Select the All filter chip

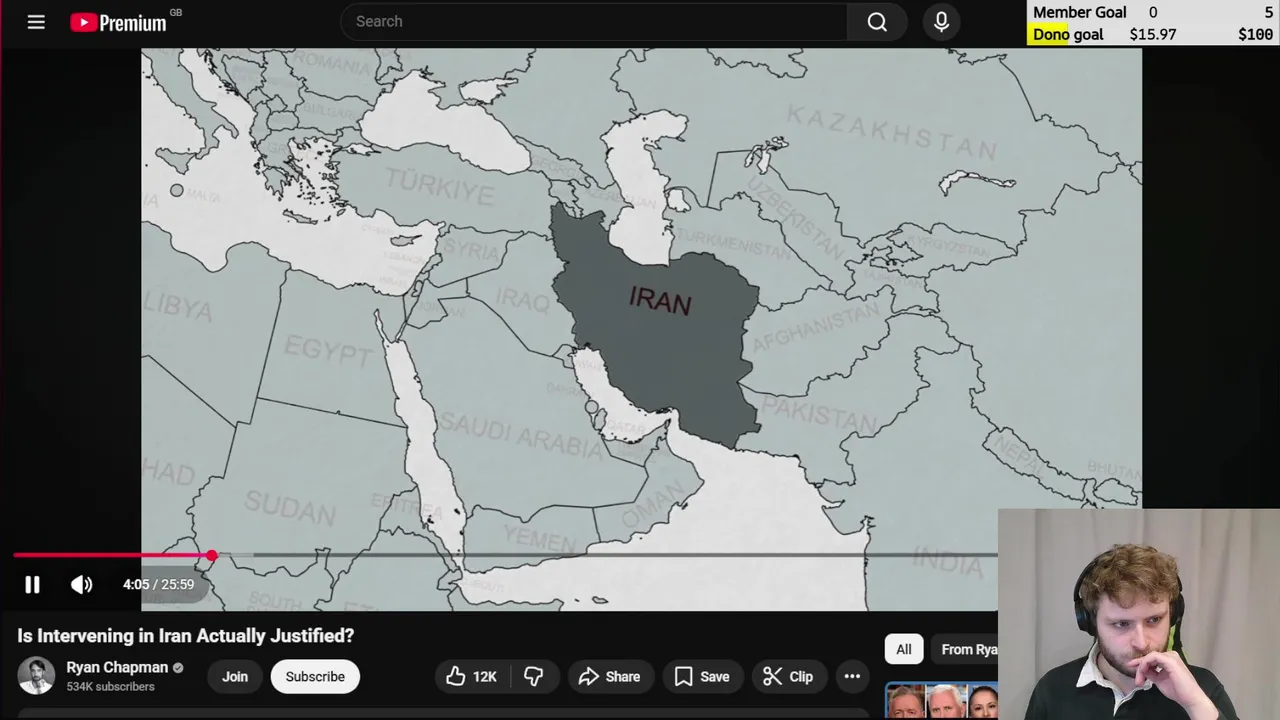[903, 650]
